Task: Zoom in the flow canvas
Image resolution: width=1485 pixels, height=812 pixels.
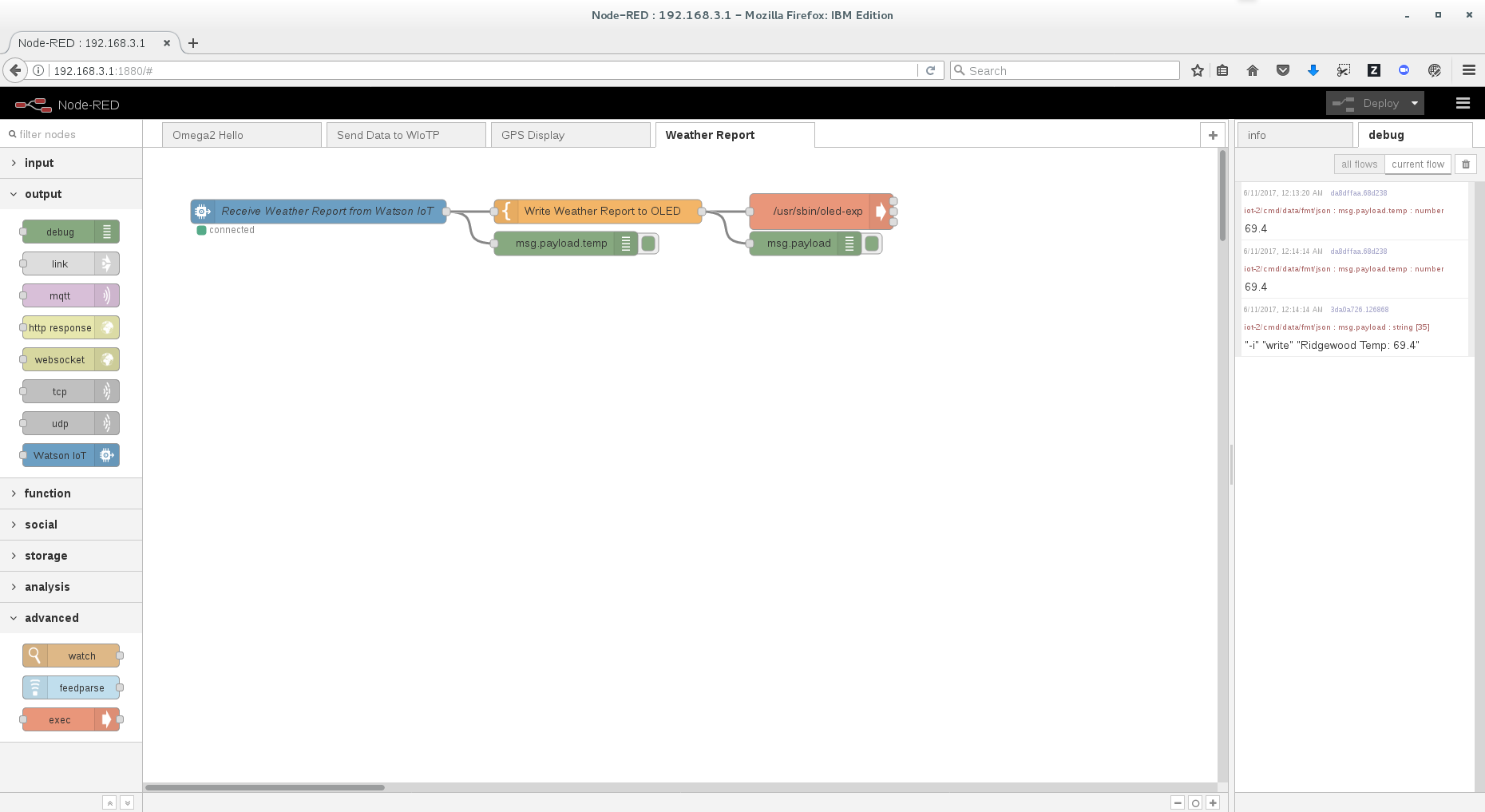Action: tap(1213, 802)
